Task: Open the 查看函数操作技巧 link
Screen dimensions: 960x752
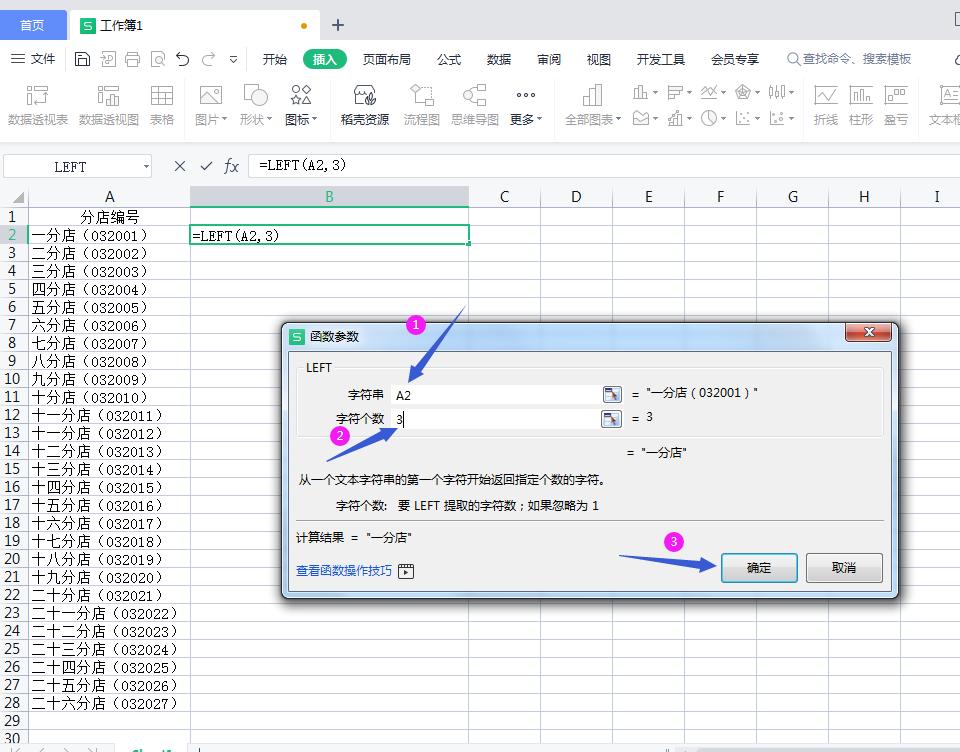Action: coord(343,571)
